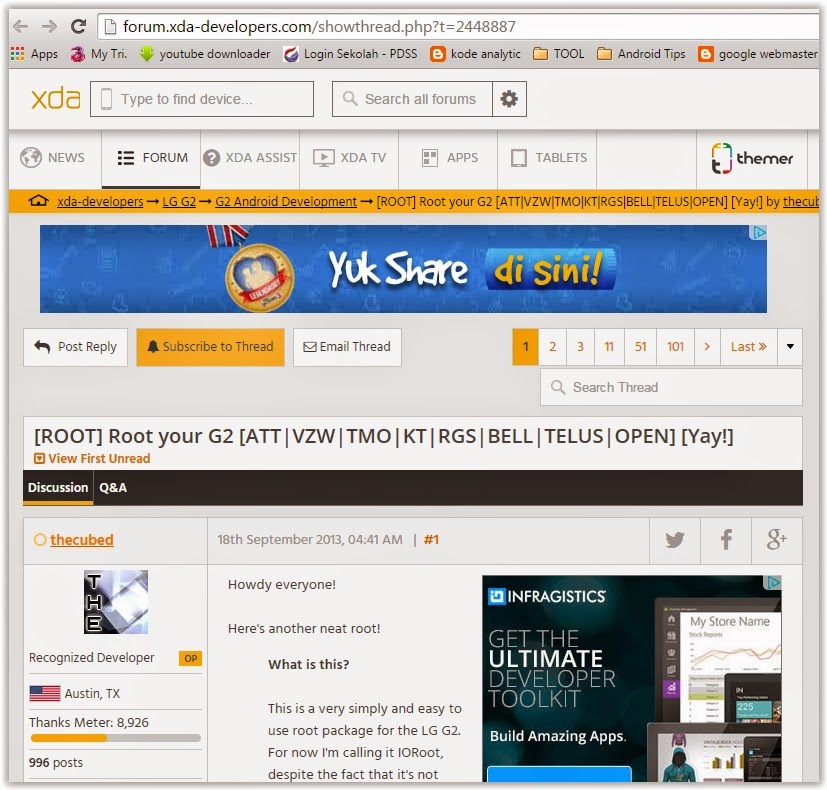The height and width of the screenshot is (790, 827).
Task: Share post on Twitter
Action: pos(675,540)
